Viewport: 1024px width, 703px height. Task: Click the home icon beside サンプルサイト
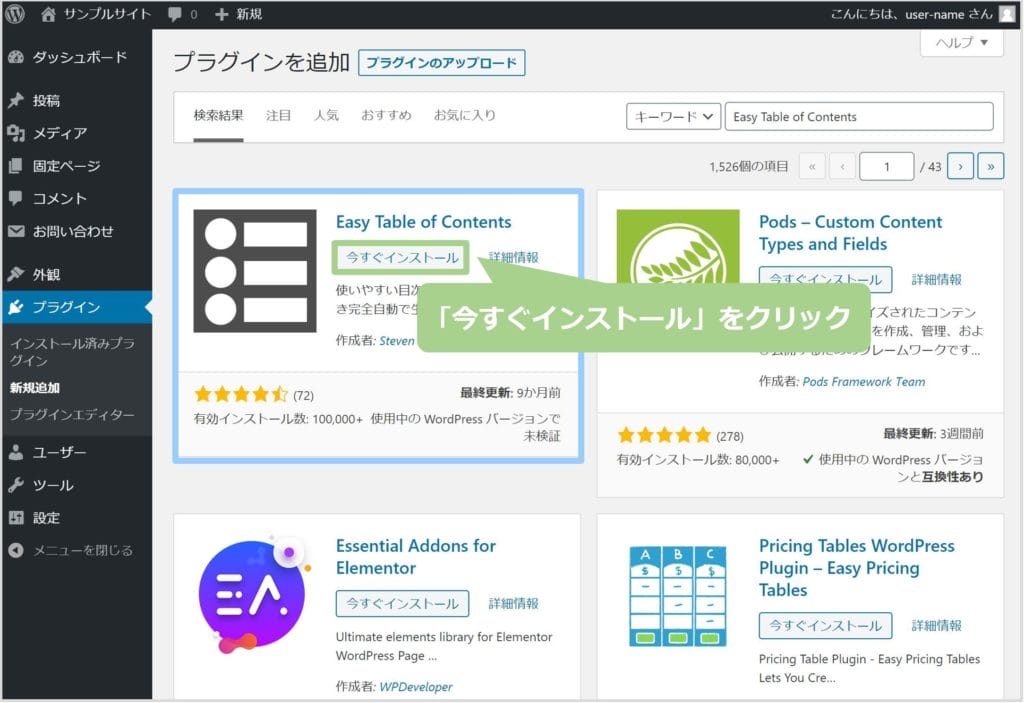coord(48,14)
